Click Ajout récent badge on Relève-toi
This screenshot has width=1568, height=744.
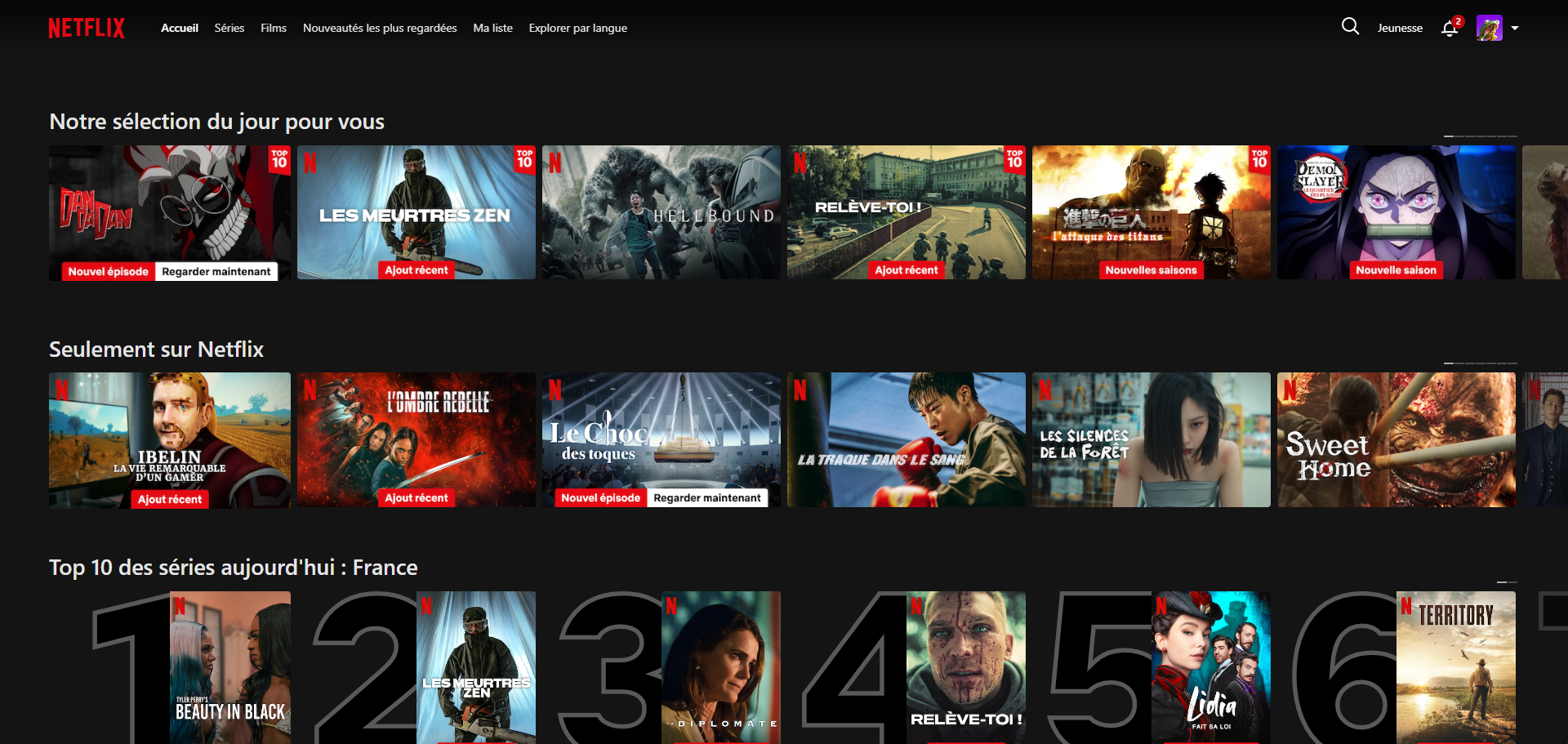(906, 270)
